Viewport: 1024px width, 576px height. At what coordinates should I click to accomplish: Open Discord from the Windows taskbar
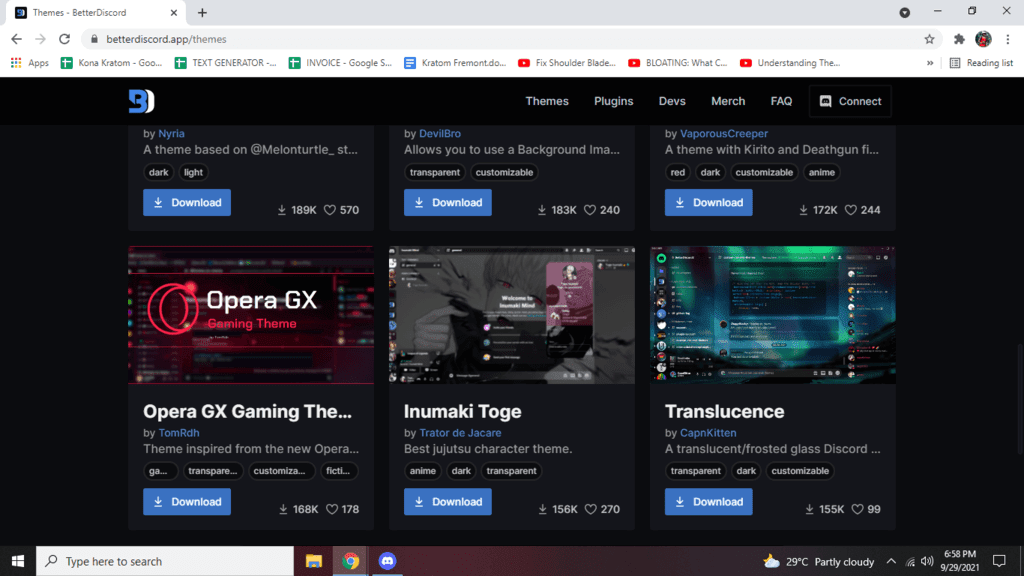point(387,561)
